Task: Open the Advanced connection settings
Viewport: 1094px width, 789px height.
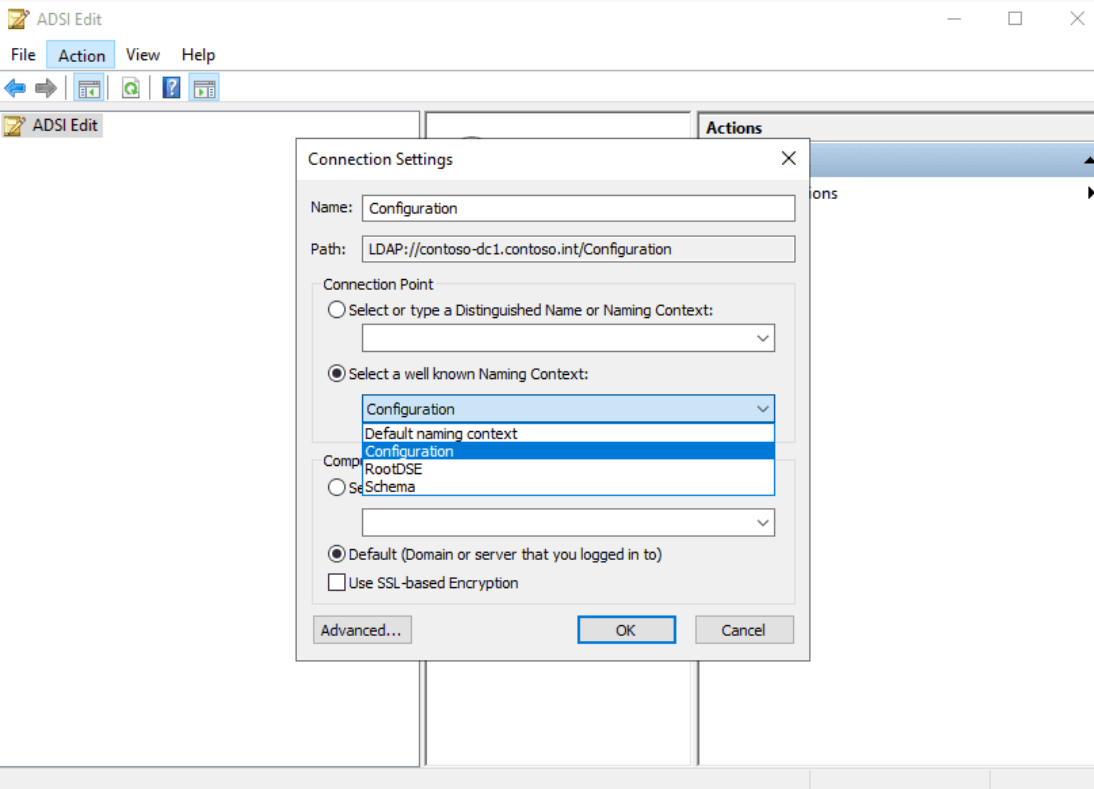Action: point(362,630)
